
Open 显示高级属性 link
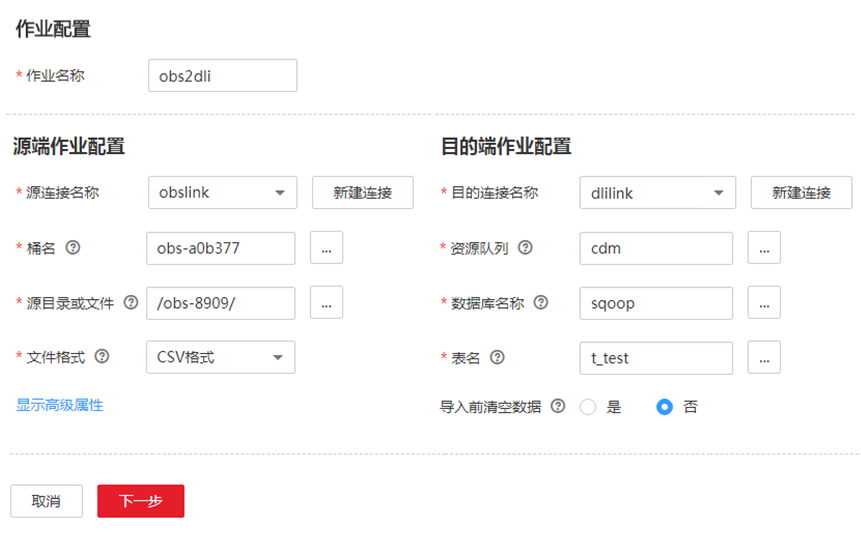point(60,405)
